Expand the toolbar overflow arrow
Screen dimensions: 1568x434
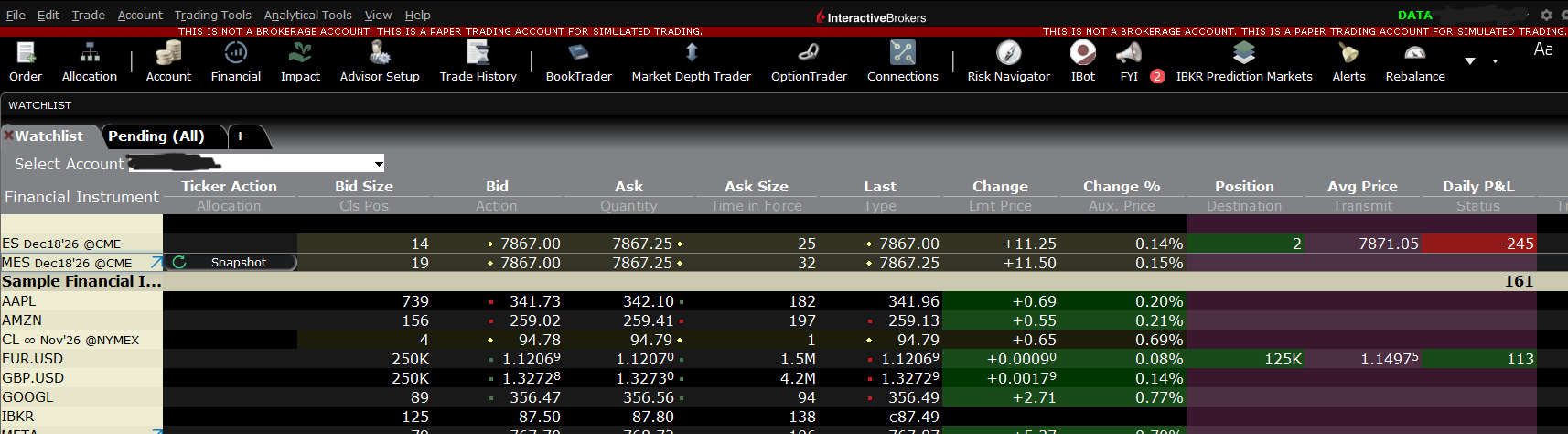(x=1470, y=61)
